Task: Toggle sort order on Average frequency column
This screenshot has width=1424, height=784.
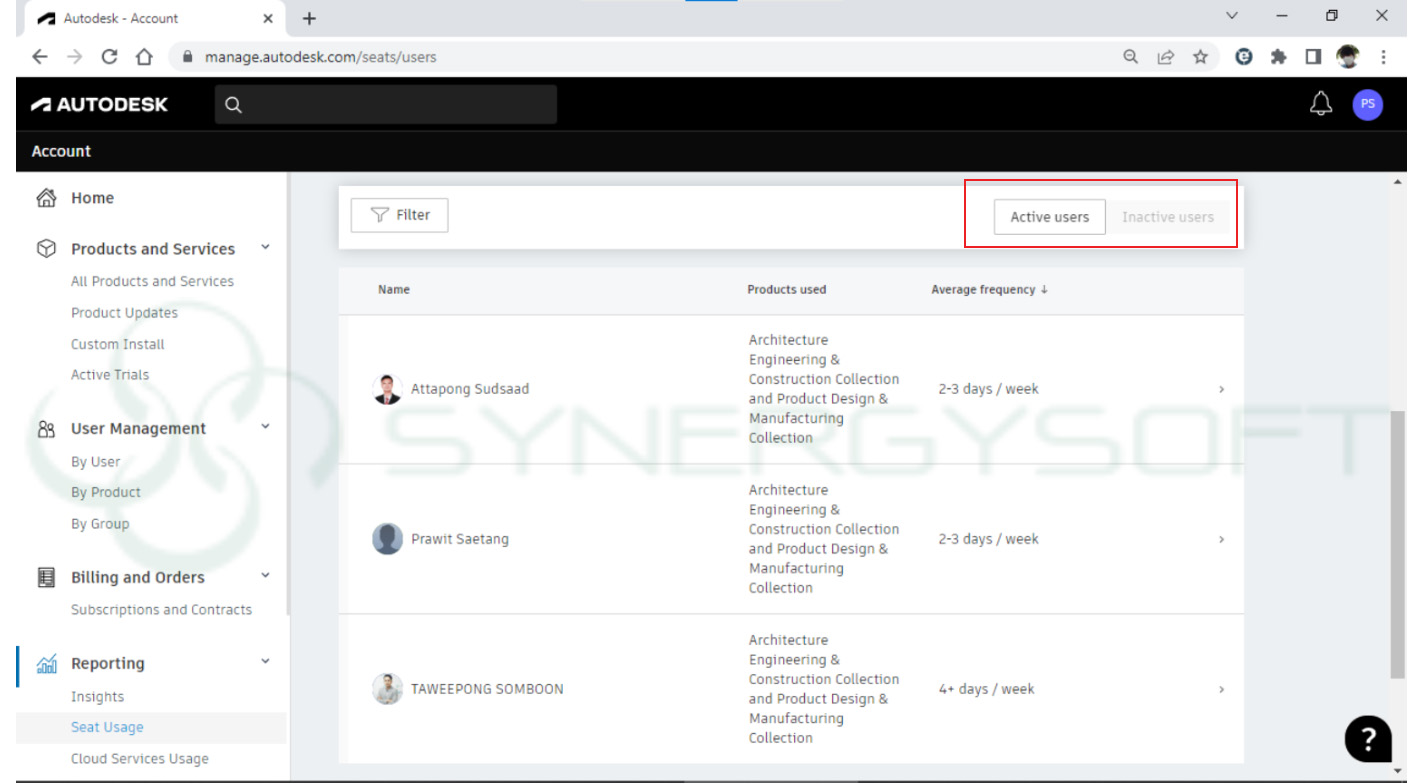Action: 989,289
